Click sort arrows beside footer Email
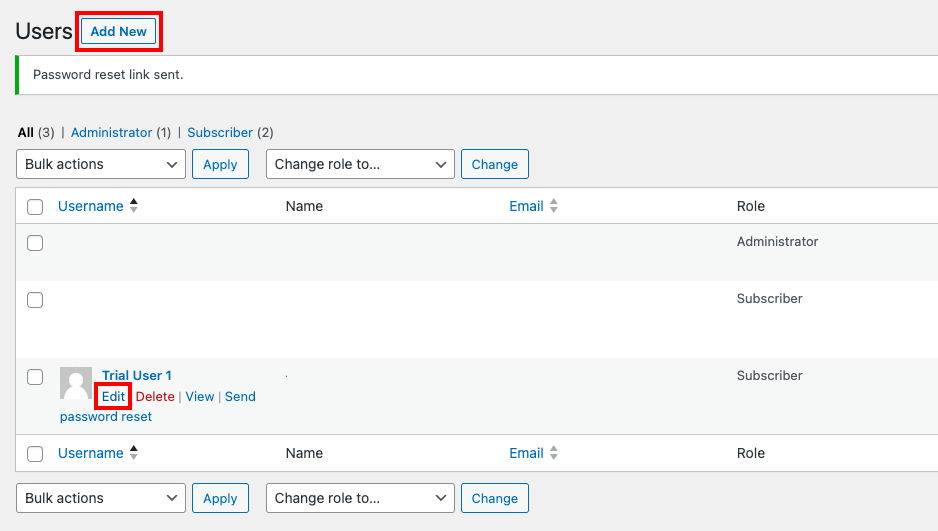This screenshot has height=531, width=938. pyautogui.click(x=554, y=453)
